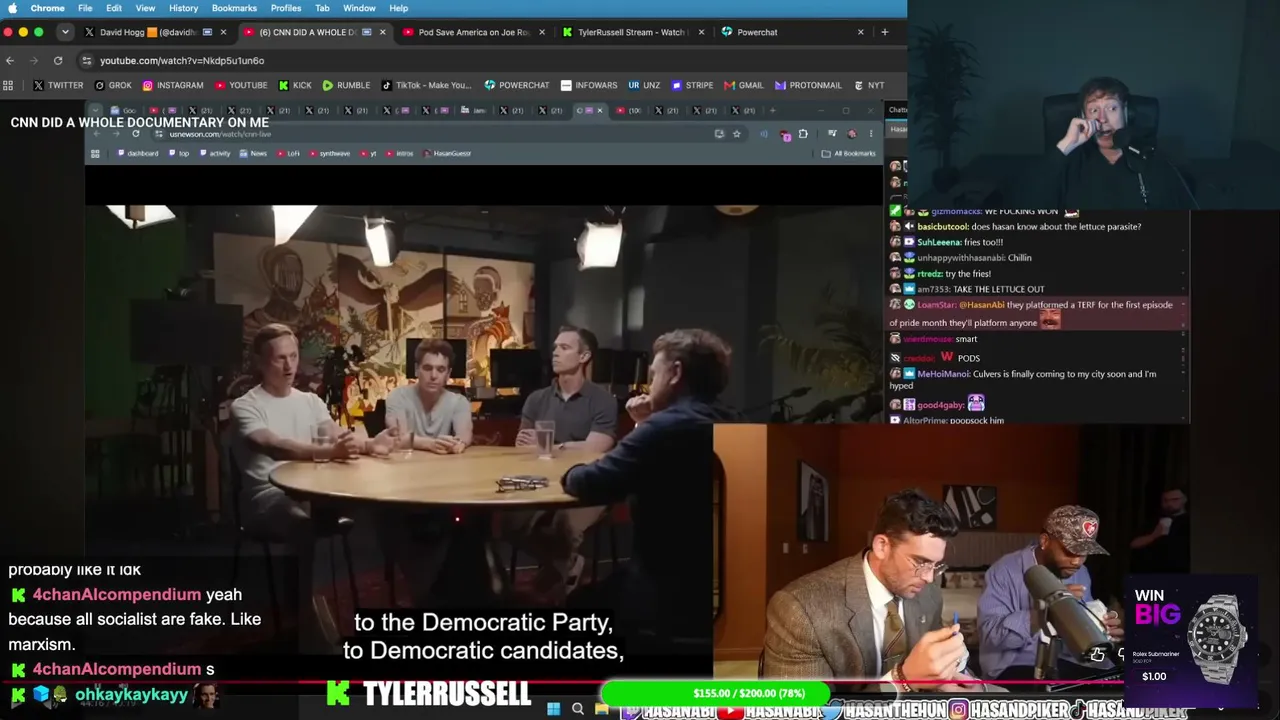1280x720 pixels.
Task: Open the HasanGuestr bookmark in inner browser
Action: 447,153
